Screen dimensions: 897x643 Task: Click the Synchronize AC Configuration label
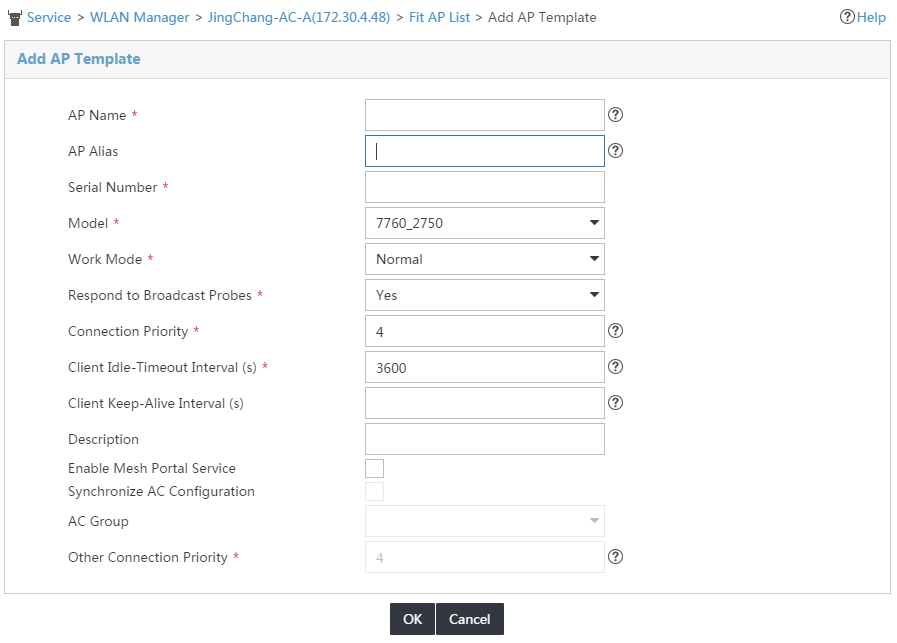click(x=161, y=491)
